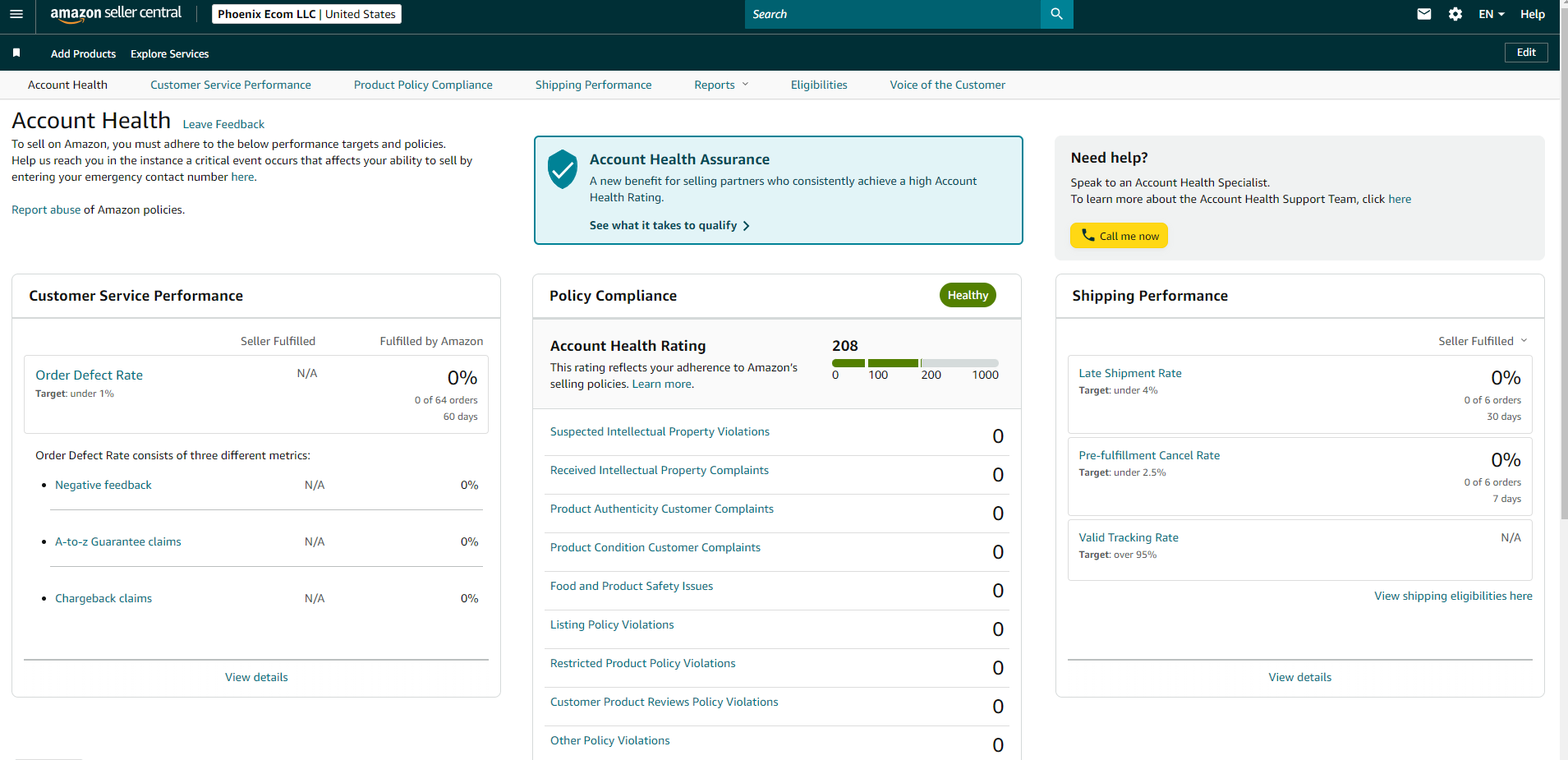Open the Chargeback claims link
Image resolution: width=1568 pixels, height=760 pixels.
click(x=103, y=598)
